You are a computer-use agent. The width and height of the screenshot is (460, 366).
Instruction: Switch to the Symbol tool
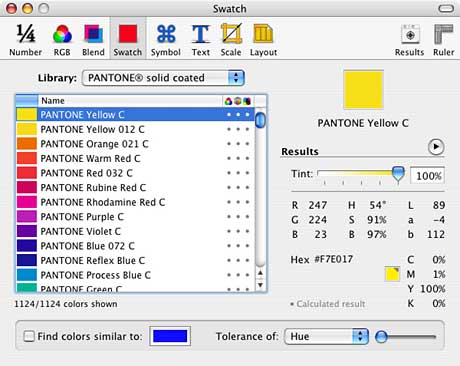click(x=166, y=40)
